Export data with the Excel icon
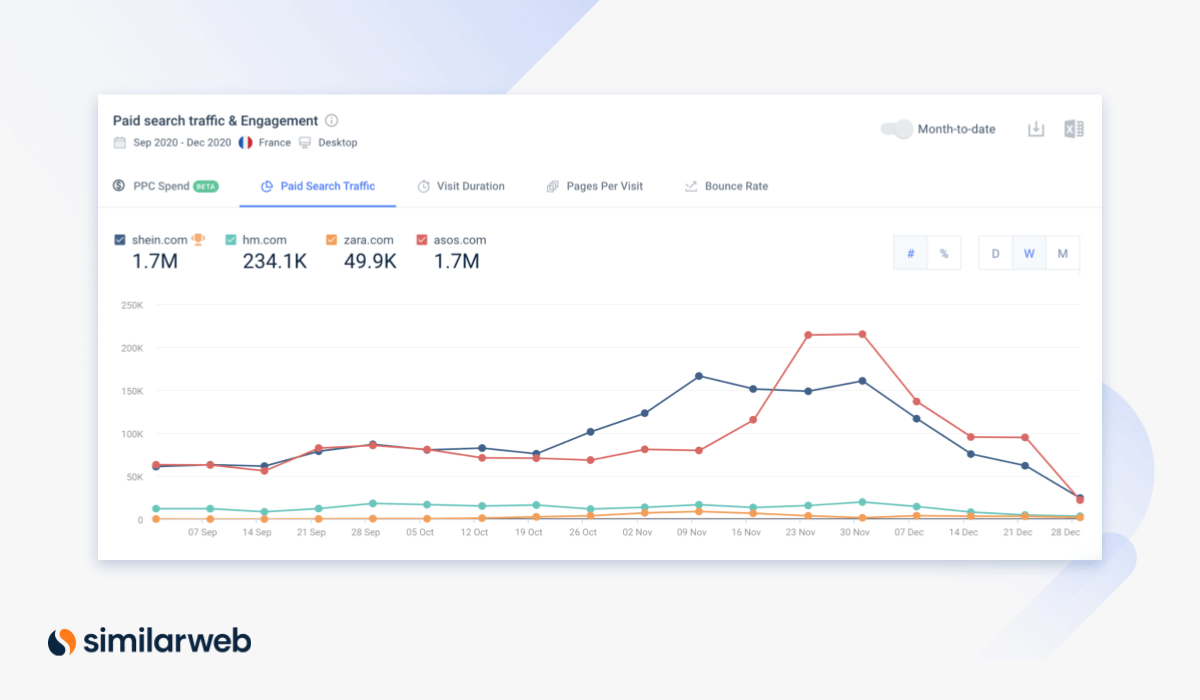The height and width of the screenshot is (700, 1200). (x=1074, y=129)
